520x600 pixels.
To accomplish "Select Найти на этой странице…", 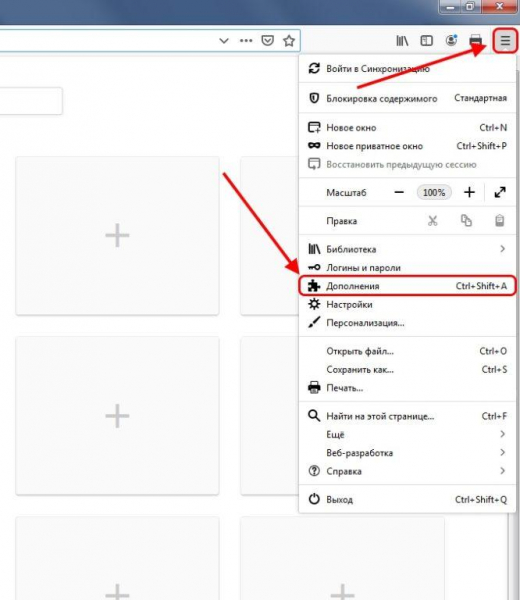I will click(x=408, y=416).
